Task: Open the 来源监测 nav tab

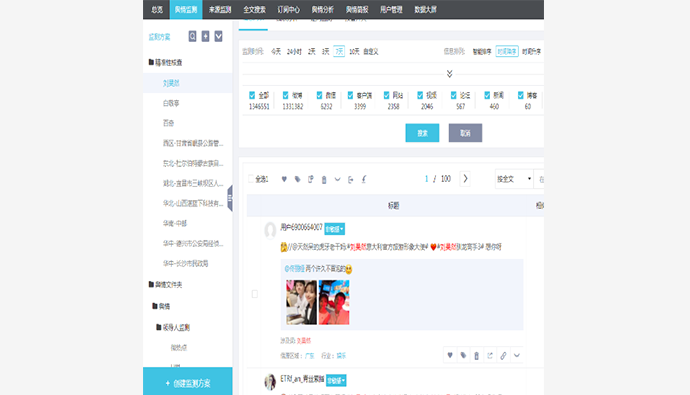Action: pyautogui.click(x=220, y=10)
